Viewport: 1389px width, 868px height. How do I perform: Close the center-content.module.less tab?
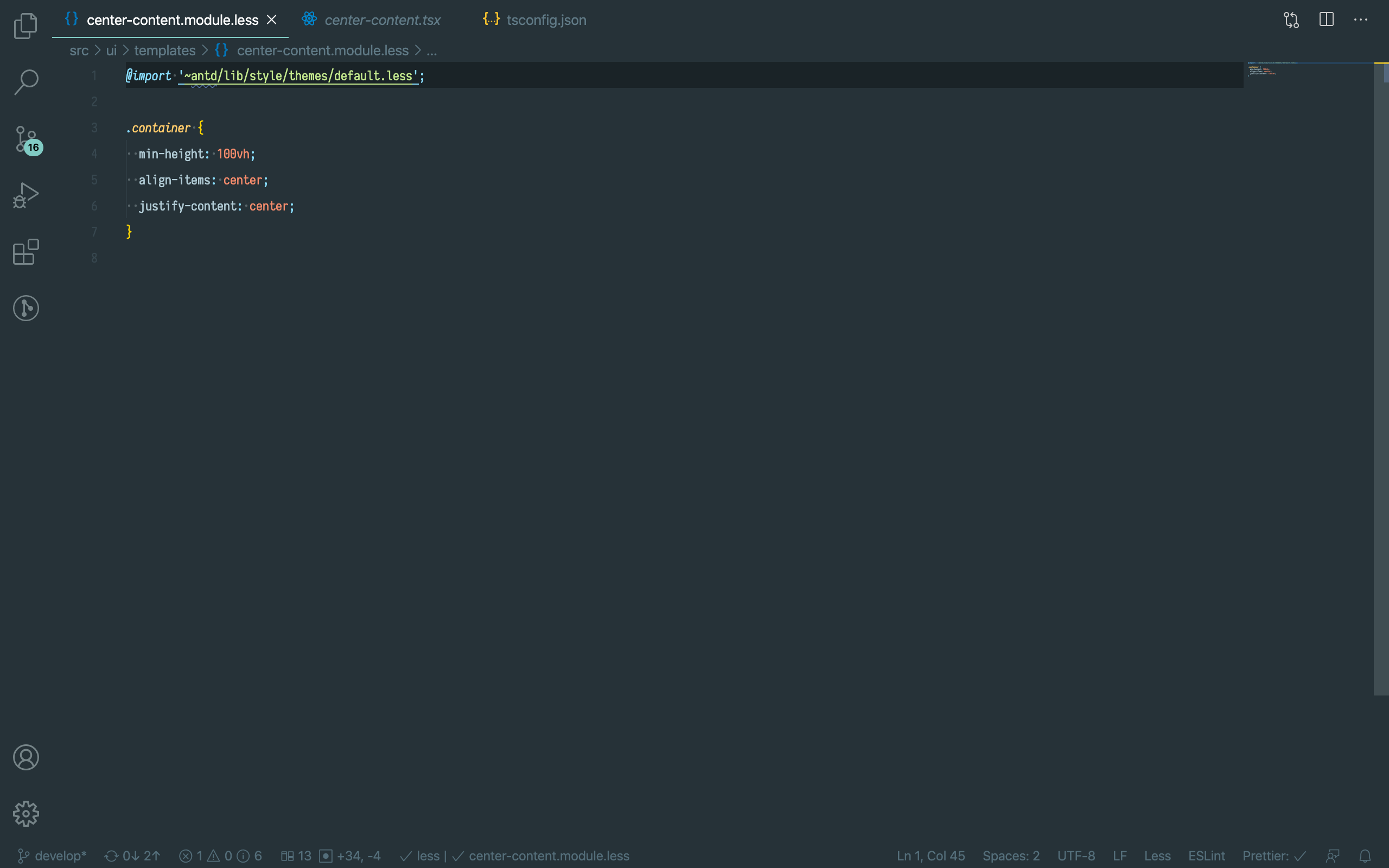tap(272, 20)
